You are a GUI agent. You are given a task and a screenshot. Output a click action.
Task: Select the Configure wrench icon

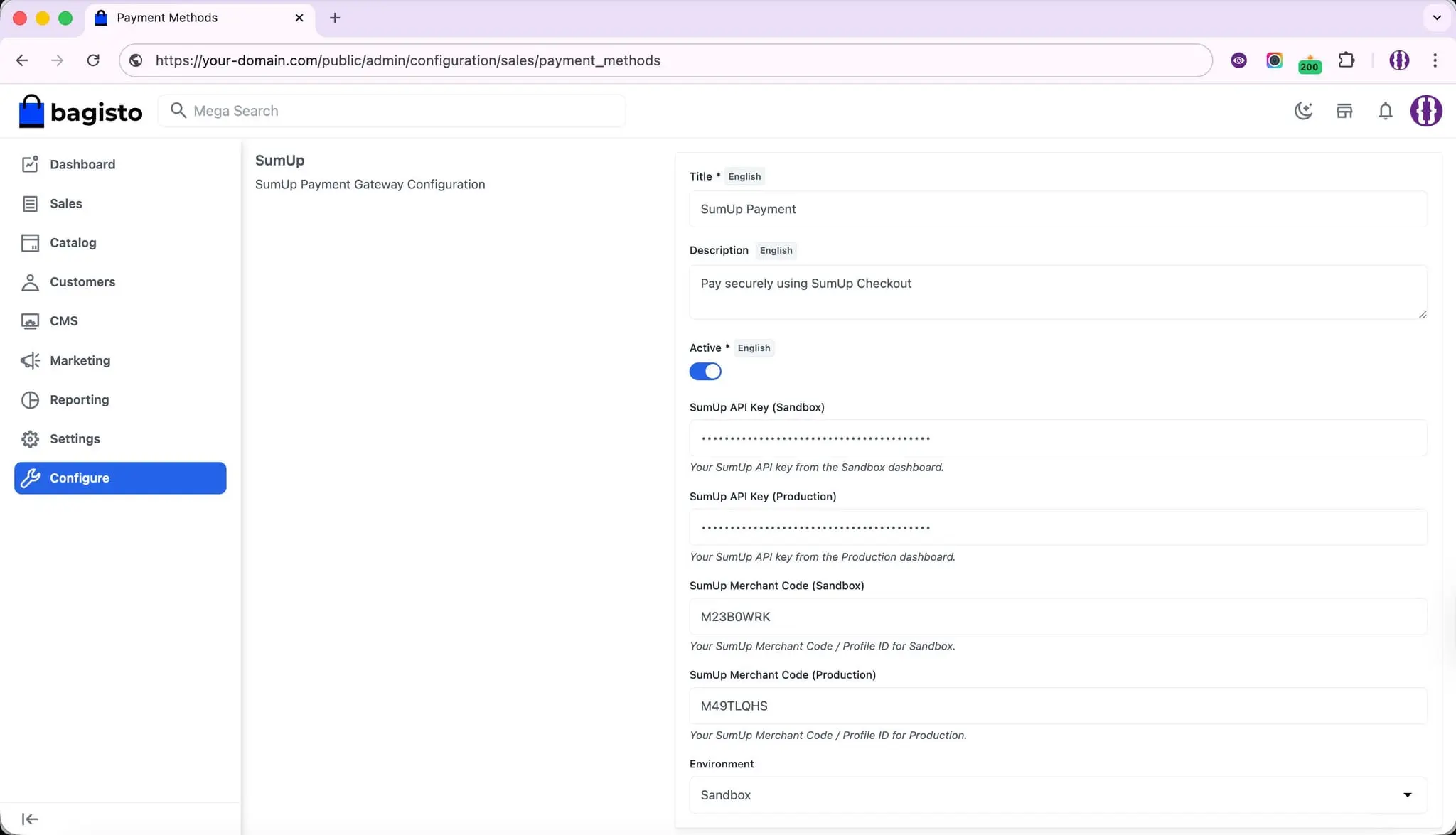point(30,478)
